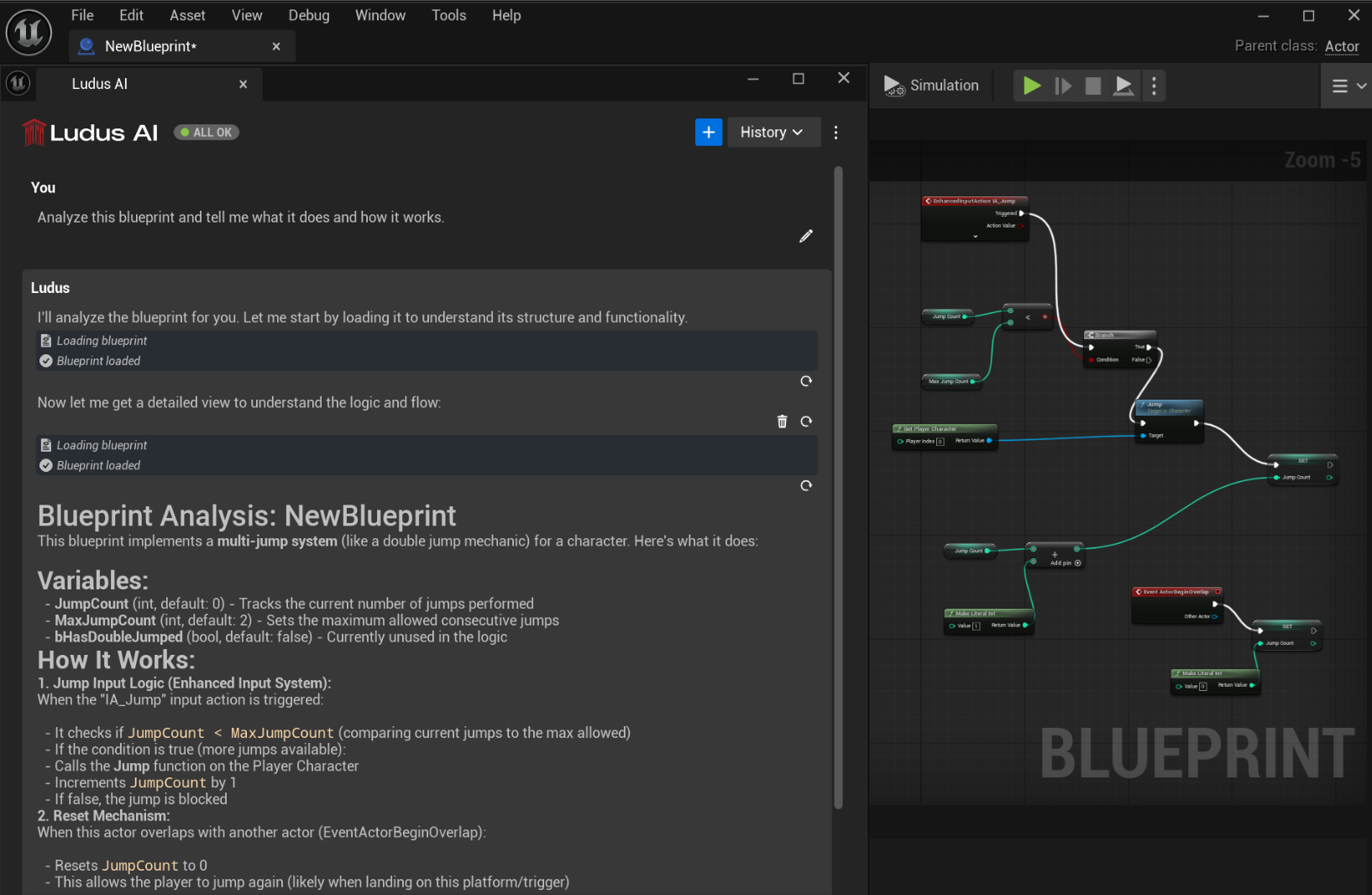Open the Actor parent class link
Image resolution: width=1372 pixels, height=895 pixels.
(1342, 46)
